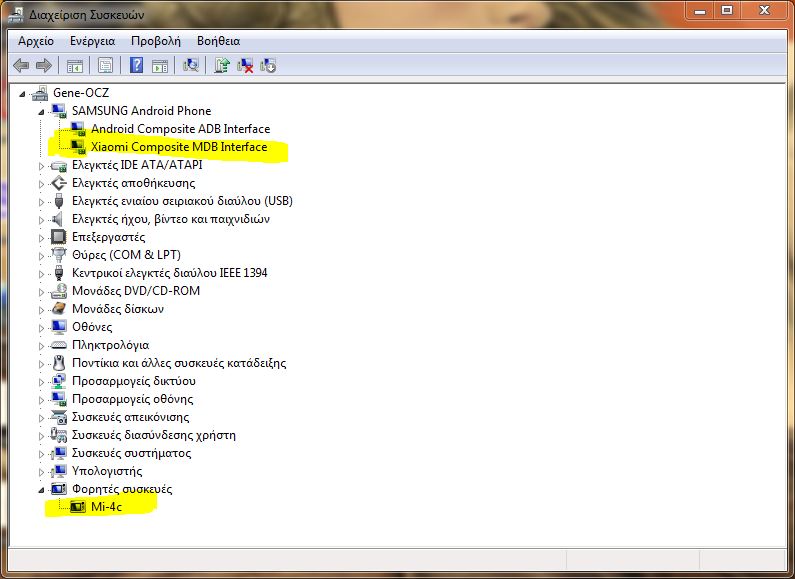Open the Ενέργεια menu

point(93,41)
